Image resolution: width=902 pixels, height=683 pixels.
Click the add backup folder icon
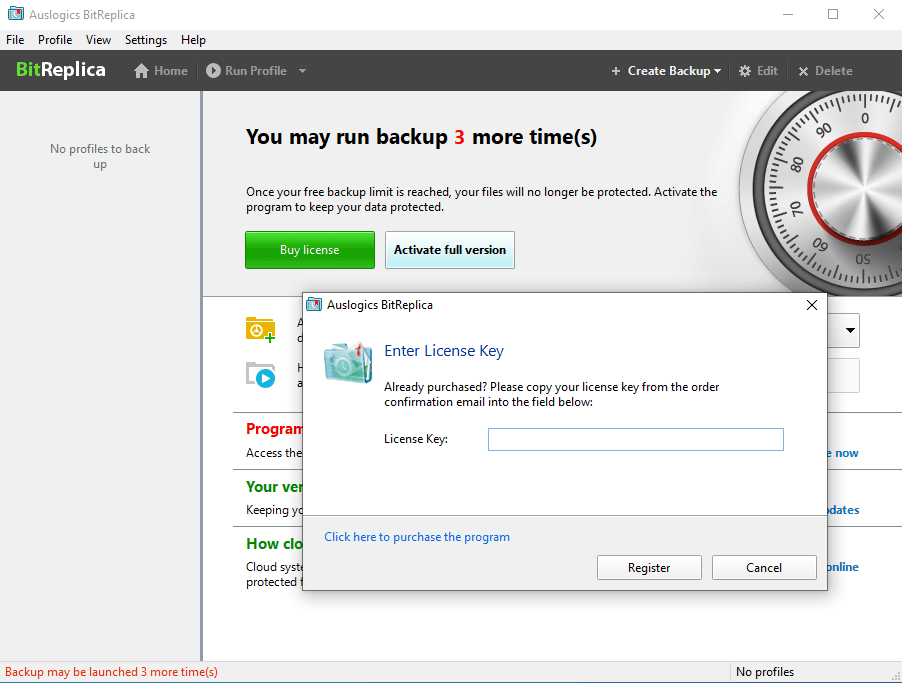(x=260, y=330)
